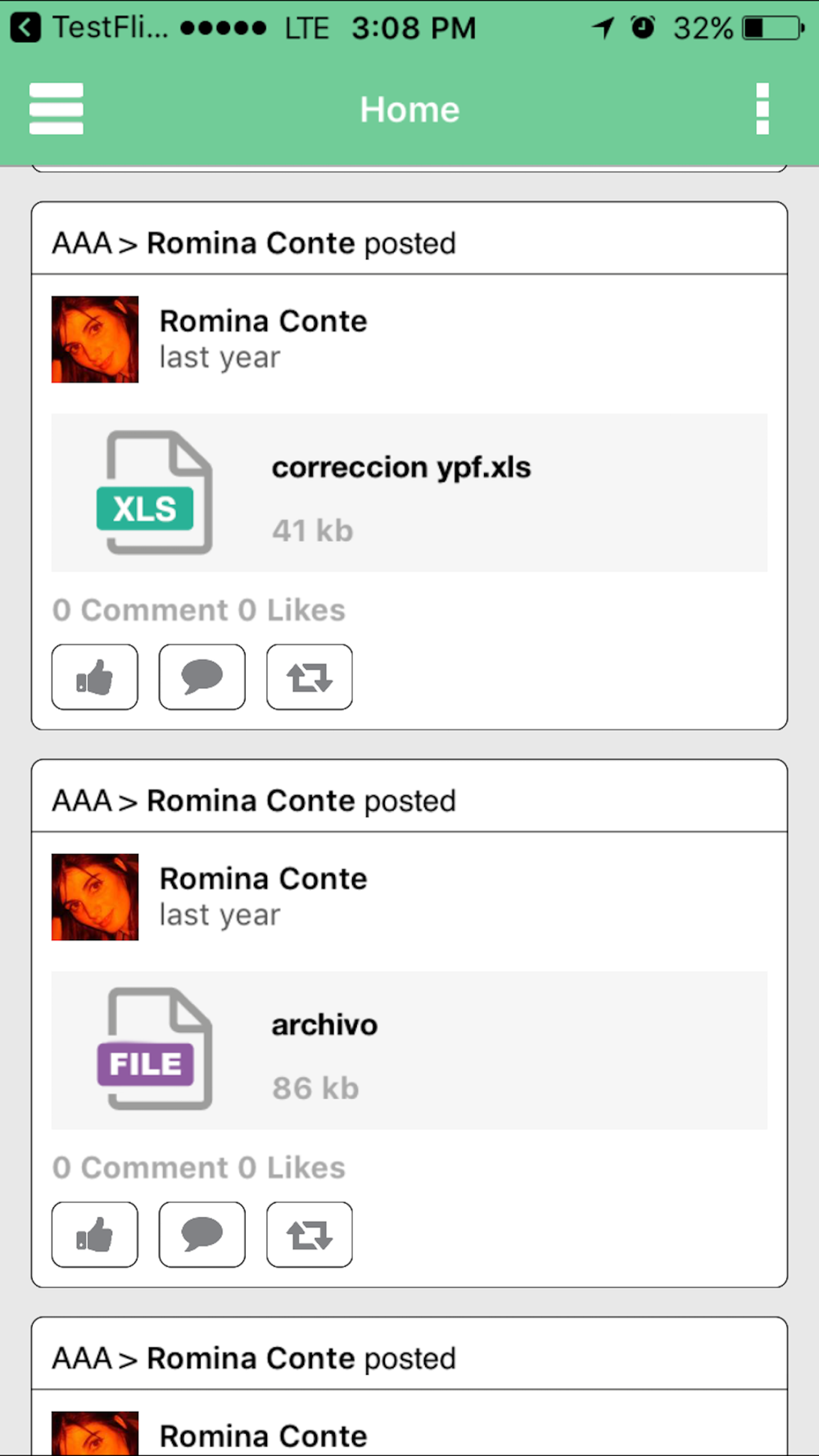The width and height of the screenshot is (819, 1456).
Task: Open the XLS file icon attachment
Action: (155, 492)
